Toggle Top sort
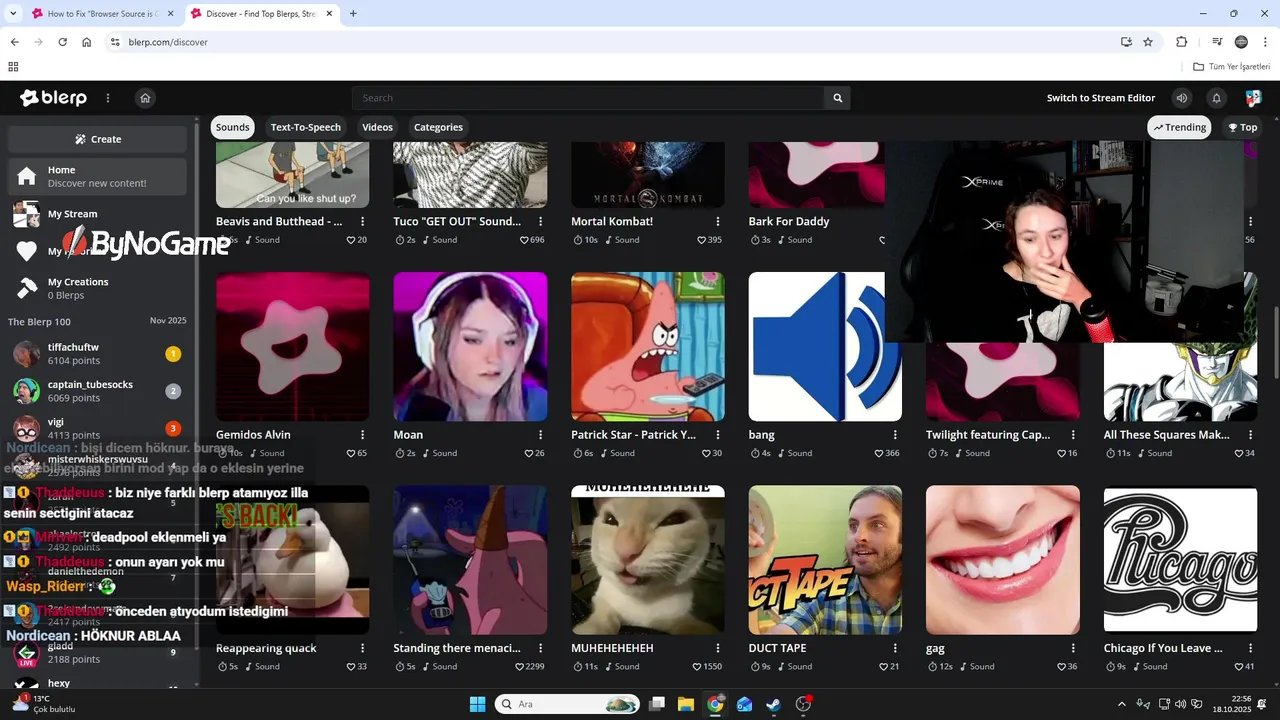 pos(1243,127)
